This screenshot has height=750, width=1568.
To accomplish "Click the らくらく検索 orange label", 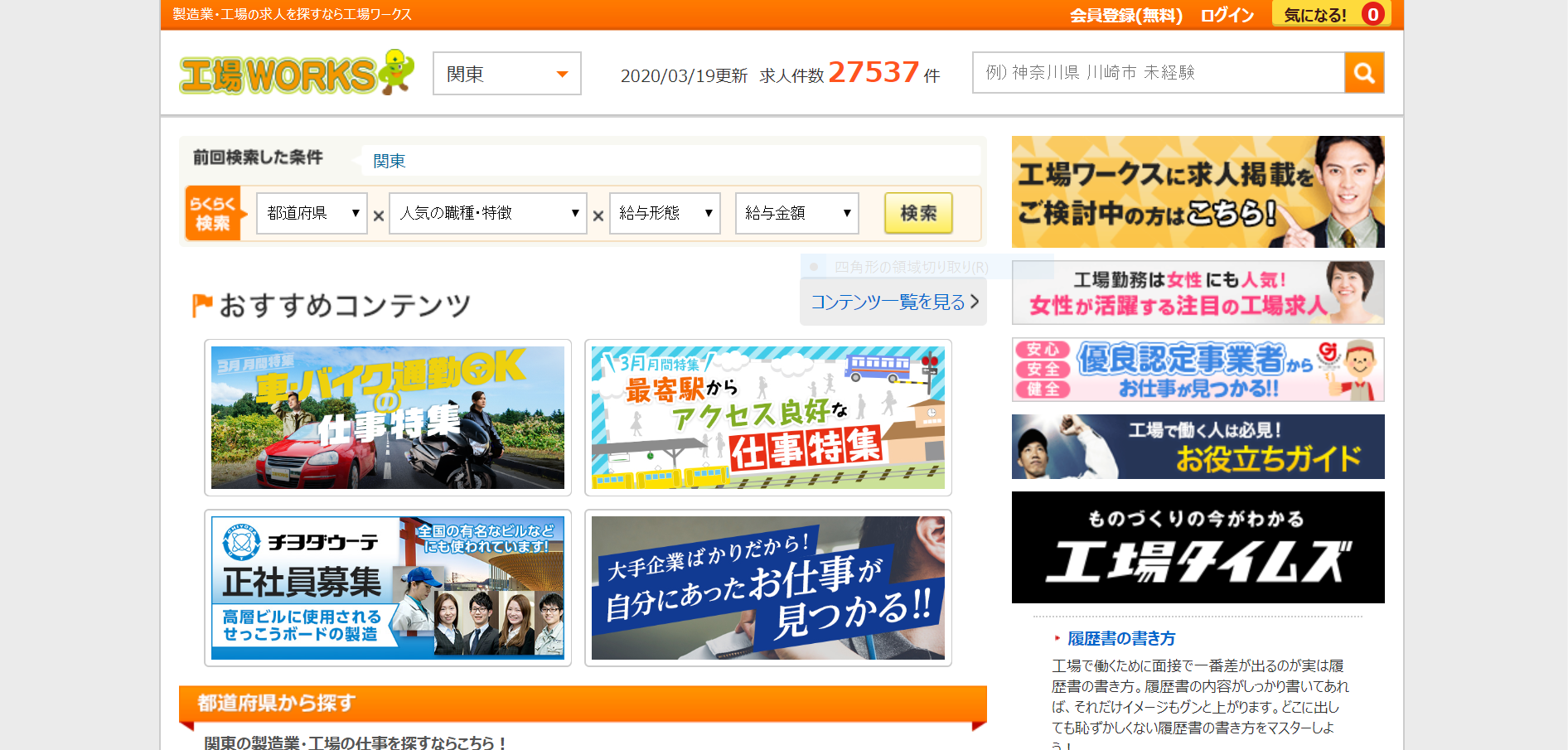I will pos(213,214).
